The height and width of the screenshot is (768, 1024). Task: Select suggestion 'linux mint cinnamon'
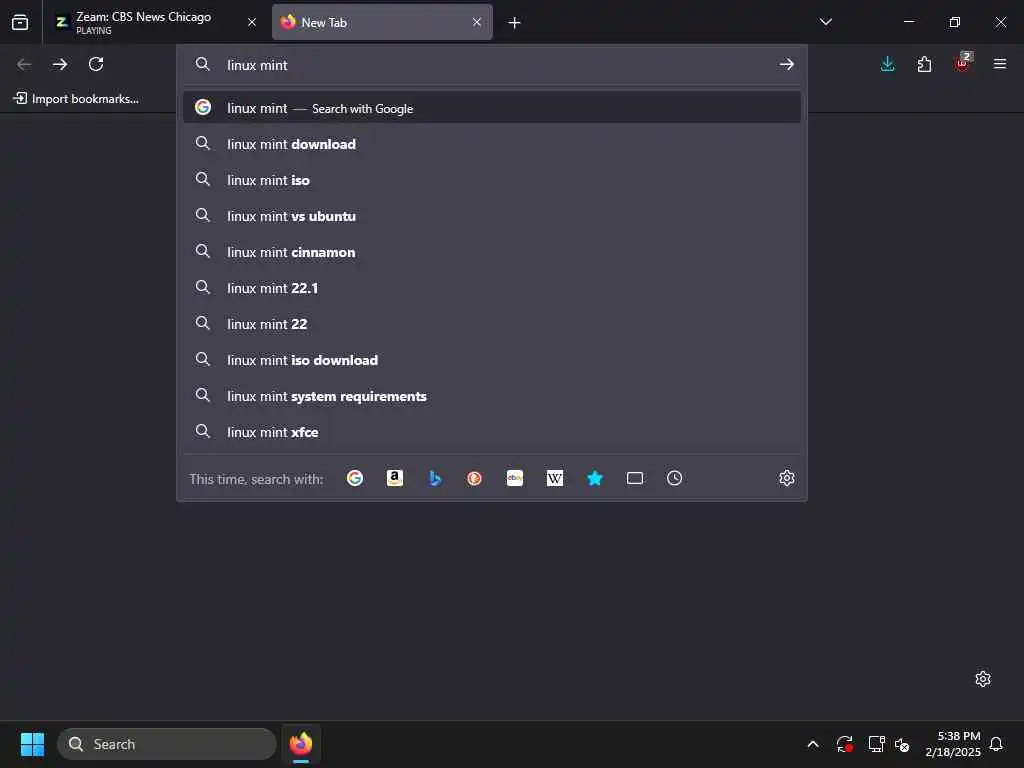[492, 252]
